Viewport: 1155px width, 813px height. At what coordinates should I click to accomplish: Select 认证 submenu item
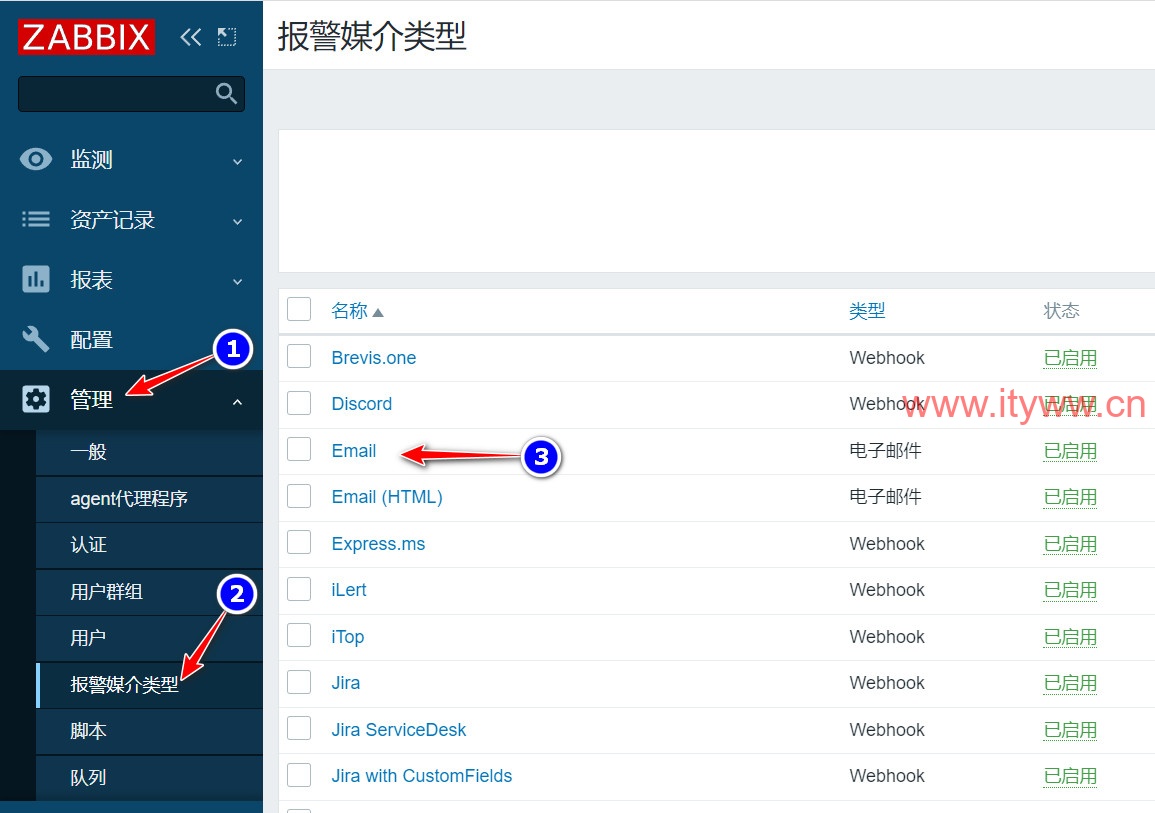point(150,546)
